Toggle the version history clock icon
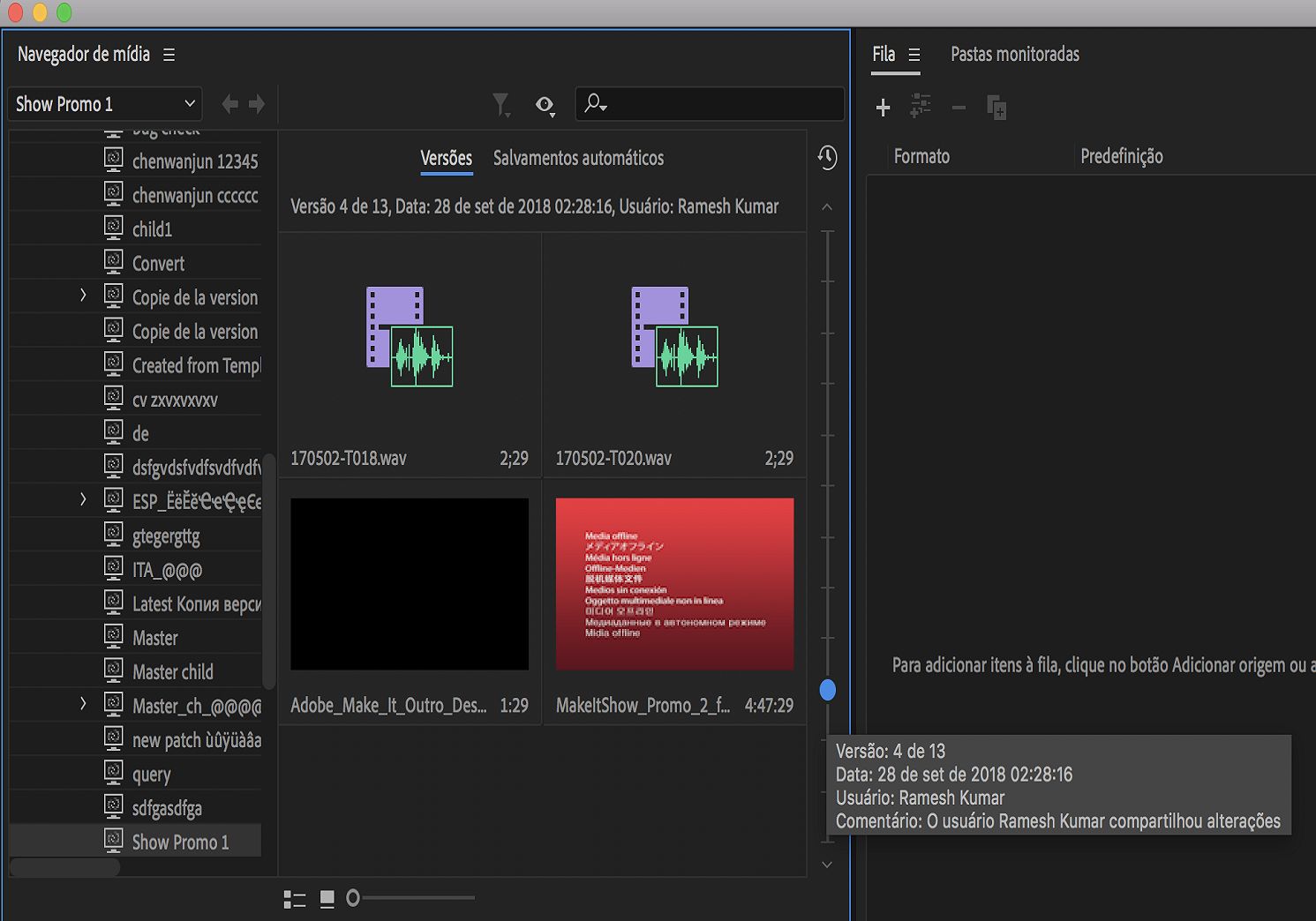1316x921 pixels. pyautogui.click(x=827, y=158)
